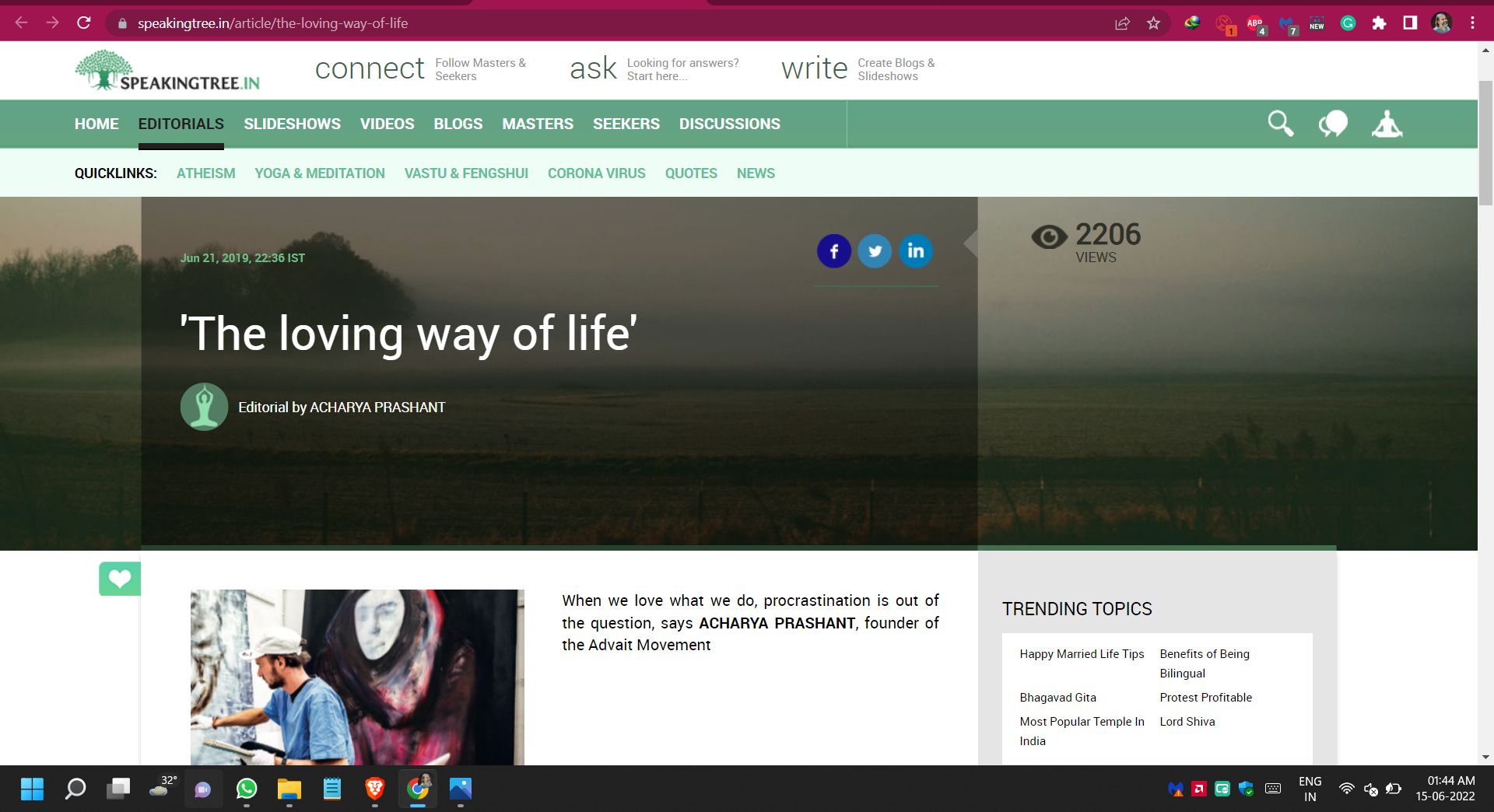The image size is (1494, 812).
Task: Click the browser address bar URL
Action: point(272,23)
